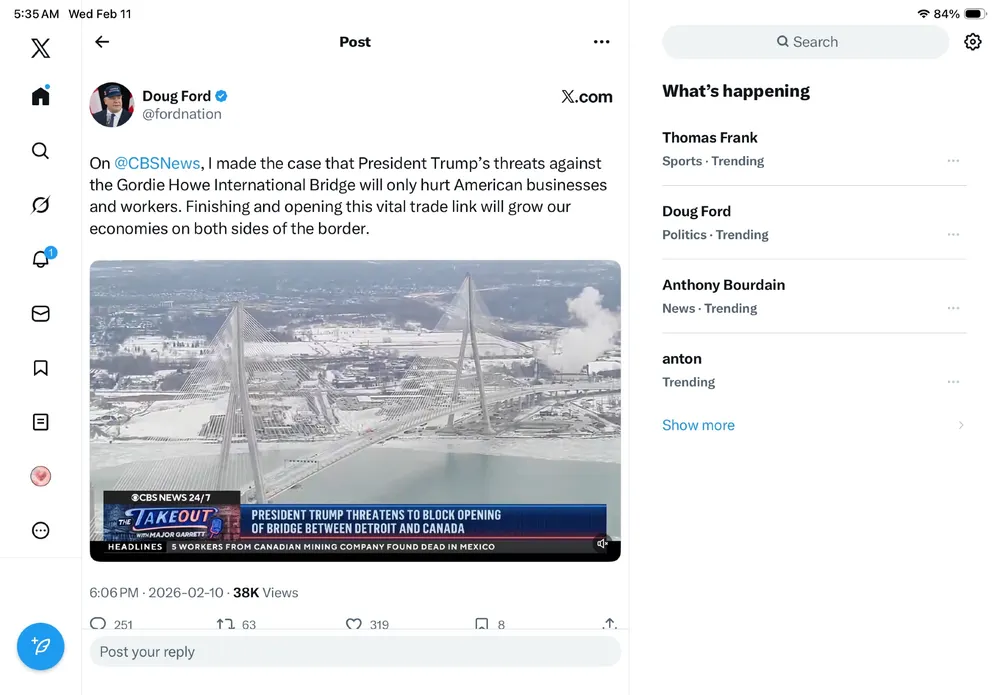Open Explore search in the sidebar

[x=40, y=151]
